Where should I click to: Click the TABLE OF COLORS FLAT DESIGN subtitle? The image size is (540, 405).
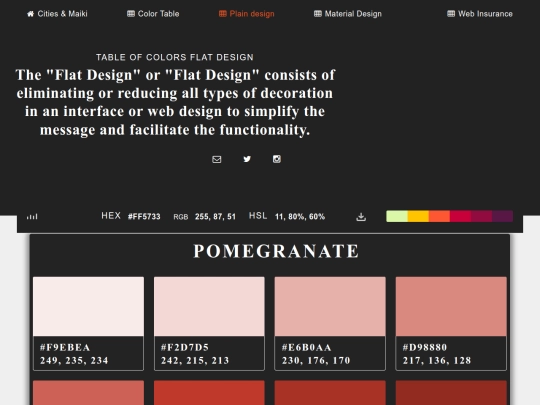tap(175, 57)
